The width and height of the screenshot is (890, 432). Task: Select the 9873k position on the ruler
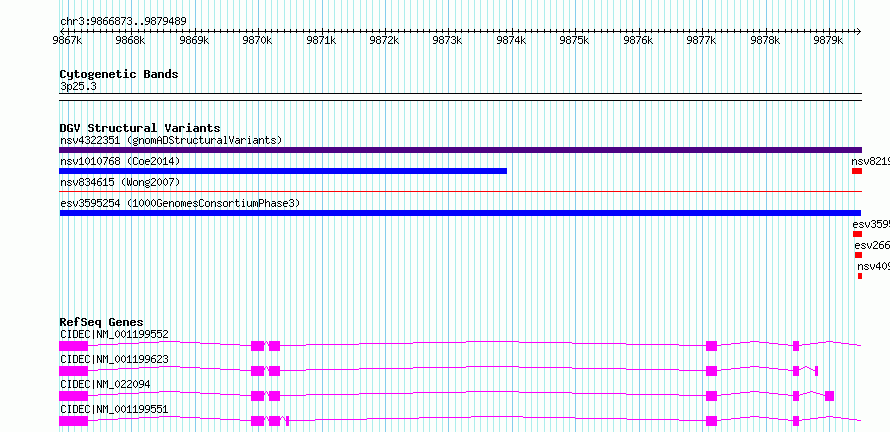coord(448,40)
